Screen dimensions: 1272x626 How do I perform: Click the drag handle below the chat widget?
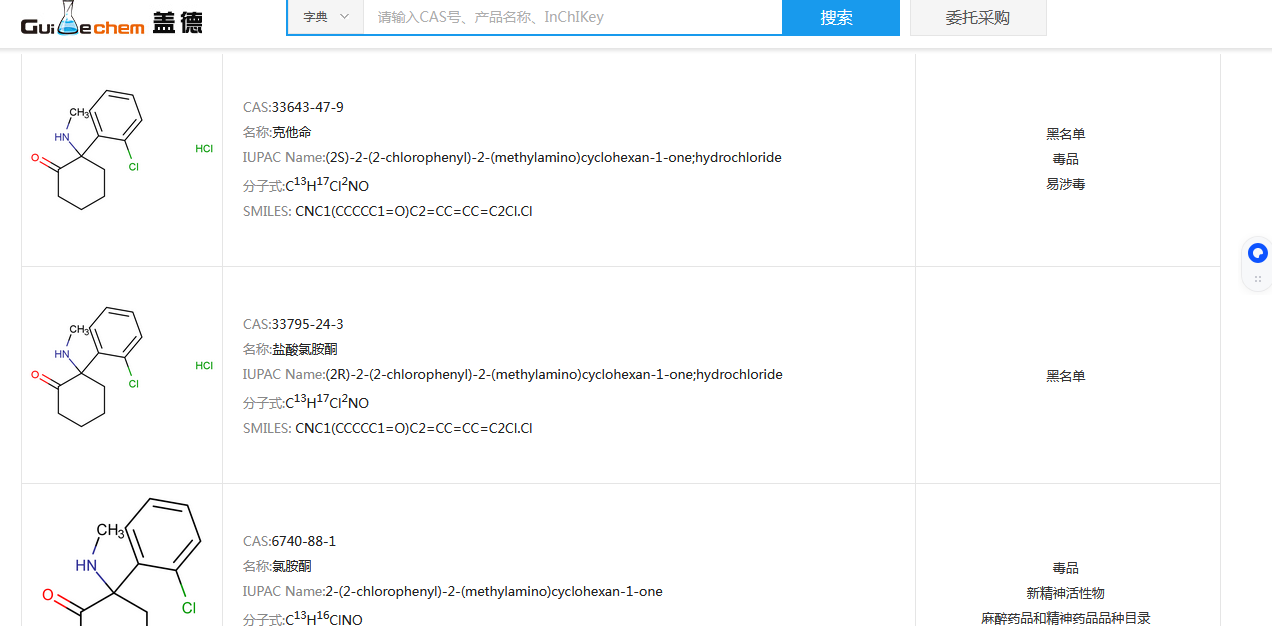pos(1258,279)
